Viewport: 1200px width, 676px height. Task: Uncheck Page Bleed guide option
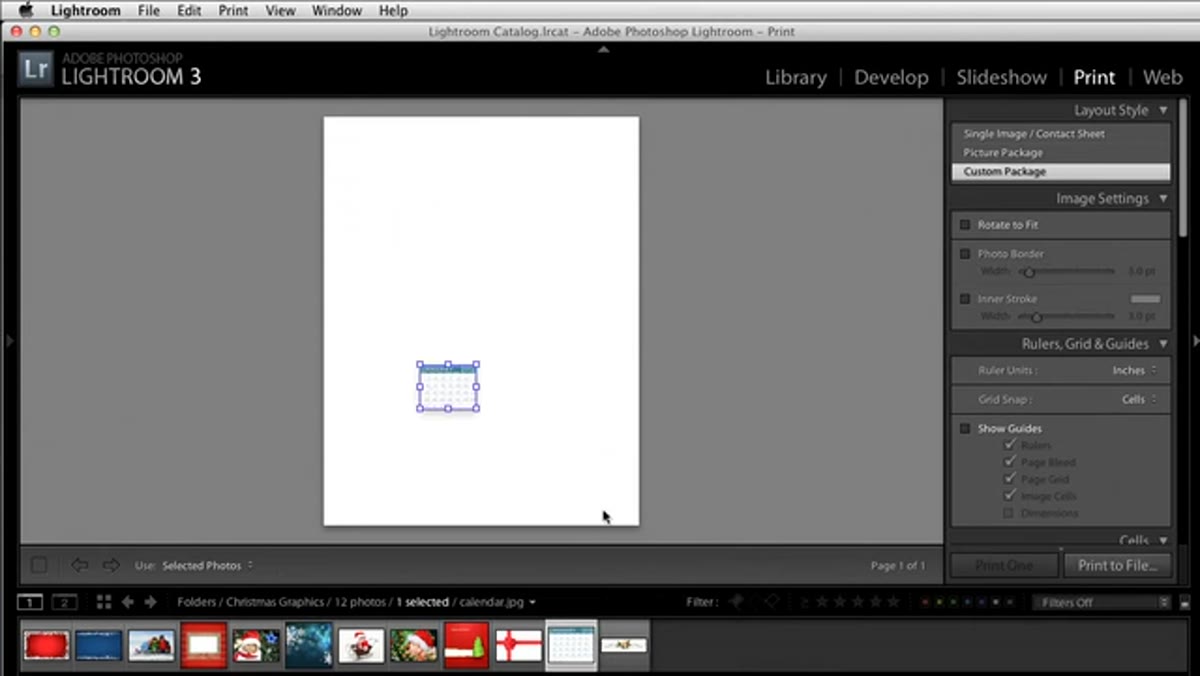(x=1009, y=462)
